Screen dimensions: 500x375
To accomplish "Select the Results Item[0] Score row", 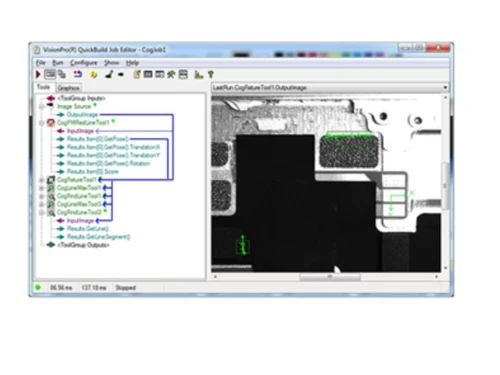I will 93,171.
